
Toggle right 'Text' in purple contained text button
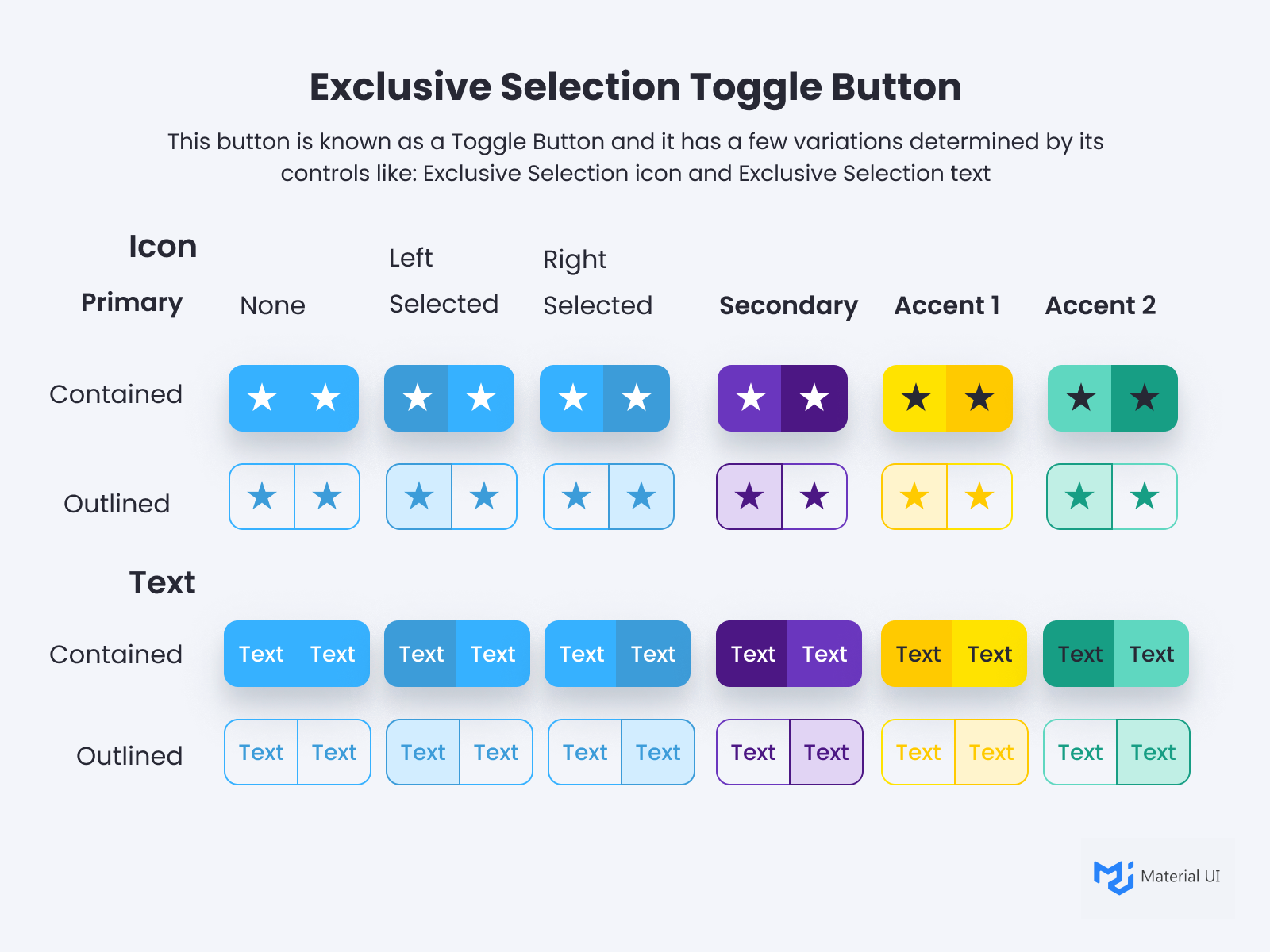825,654
